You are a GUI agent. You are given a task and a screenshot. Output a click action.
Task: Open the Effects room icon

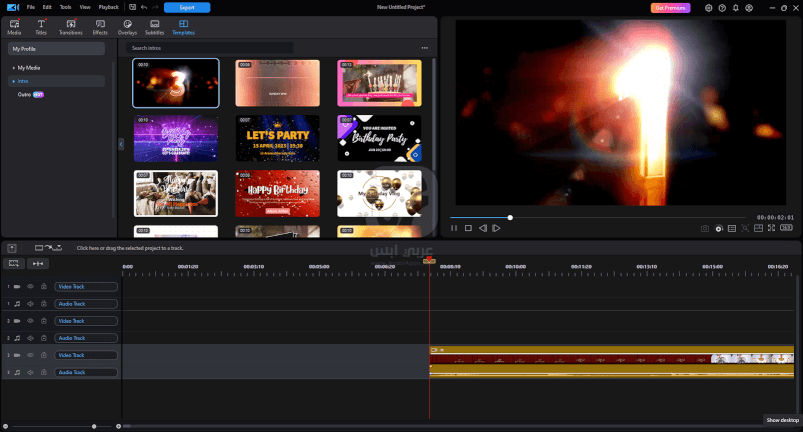click(x=100, y=26)
